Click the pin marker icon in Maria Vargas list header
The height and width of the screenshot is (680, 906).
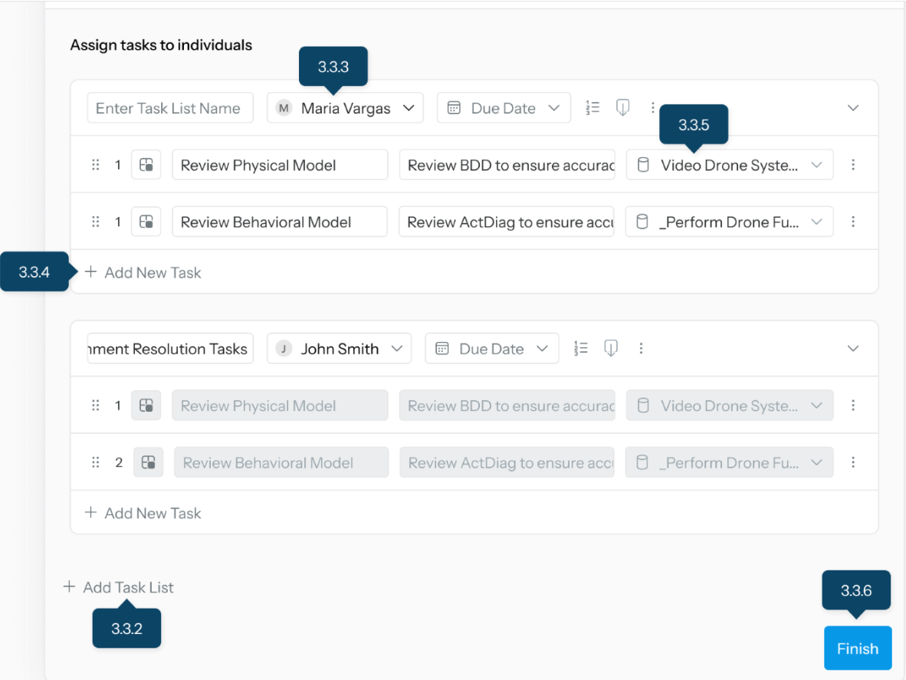(x=622, y=108)
